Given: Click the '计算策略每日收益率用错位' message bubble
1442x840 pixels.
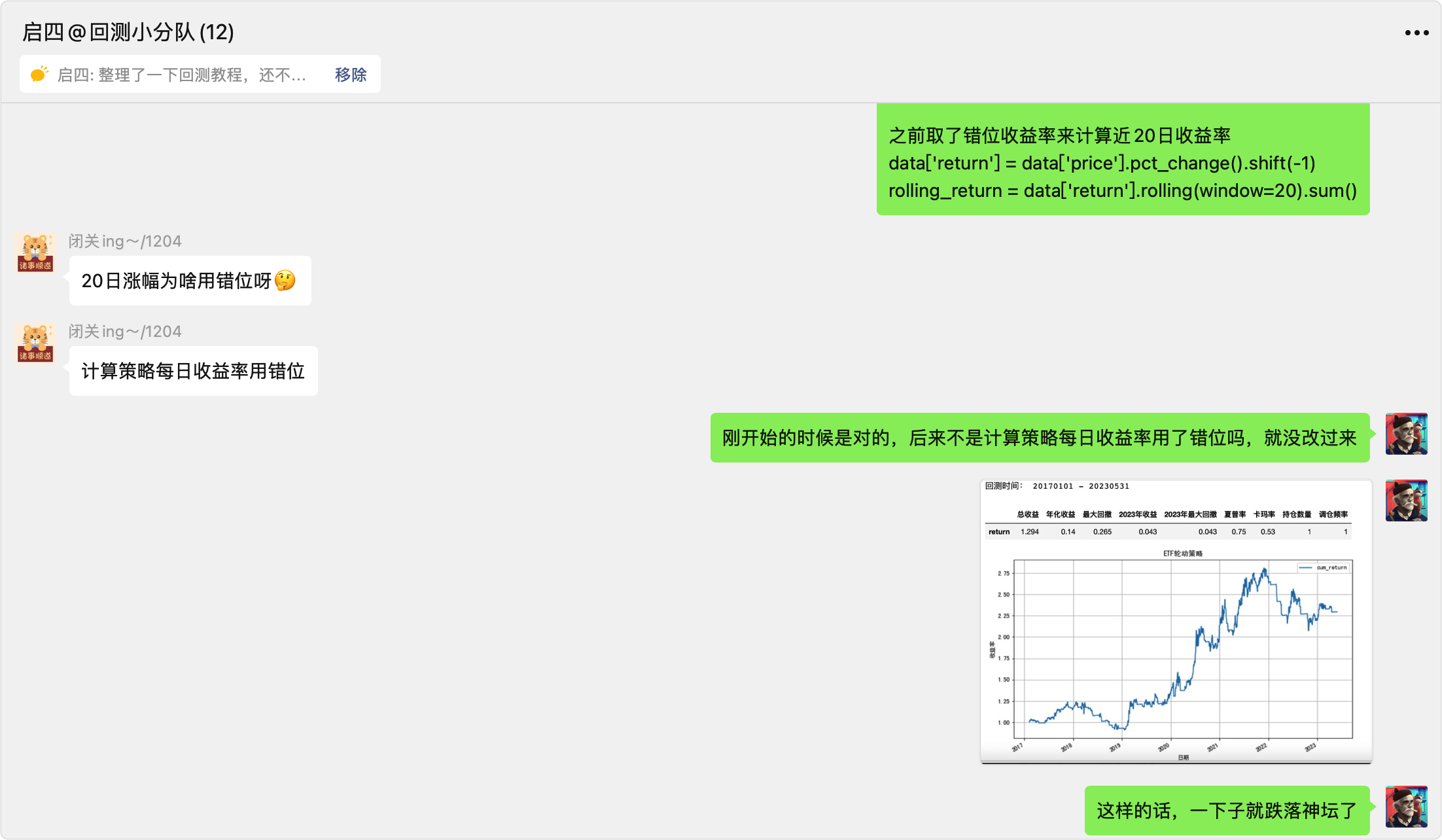Looking at the screenshot, I should (x=193, y=371).
